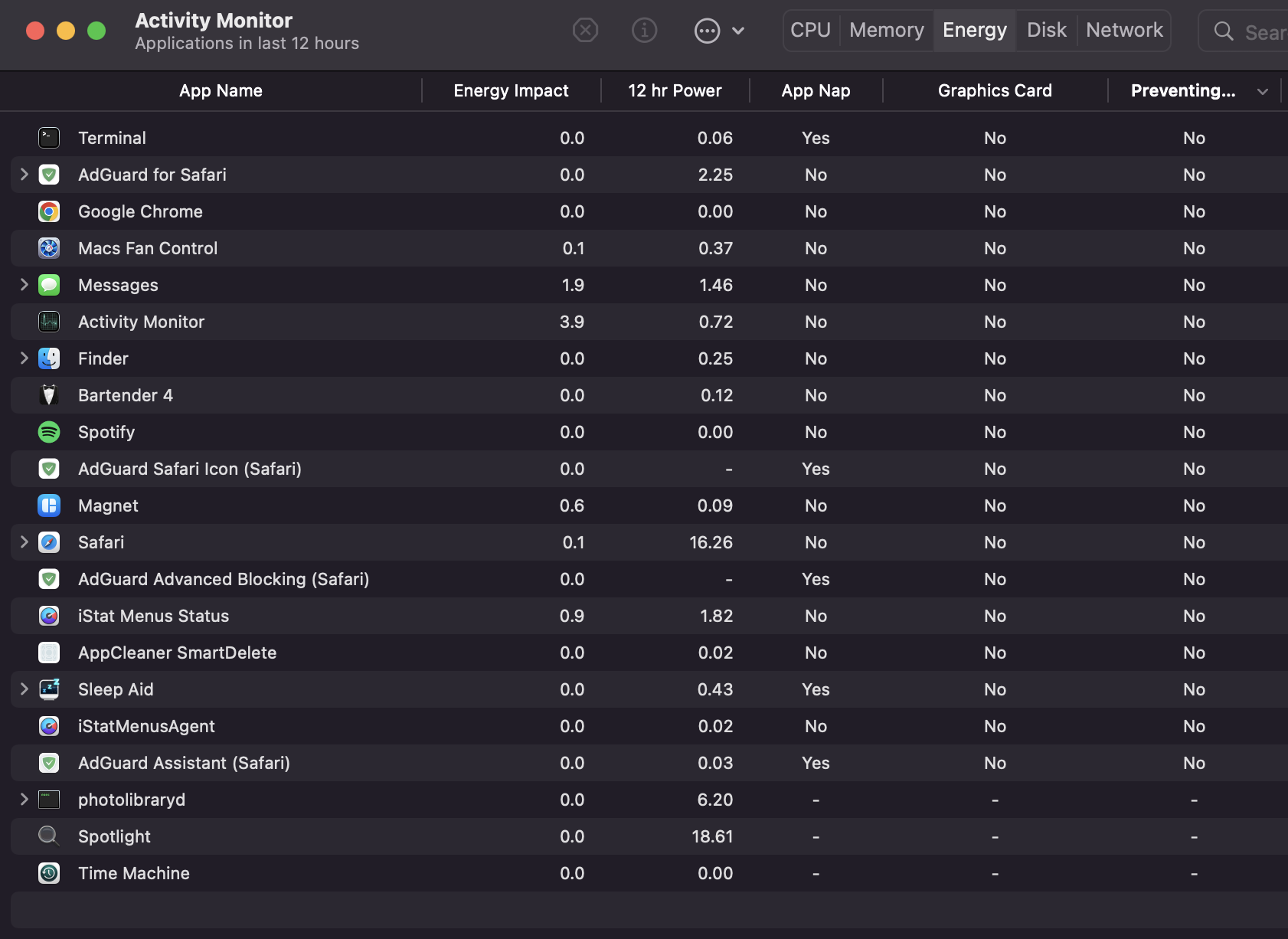Click the Magnet app icon
This screenshot has height=939, width=1288.
click(x=49, y=505)
